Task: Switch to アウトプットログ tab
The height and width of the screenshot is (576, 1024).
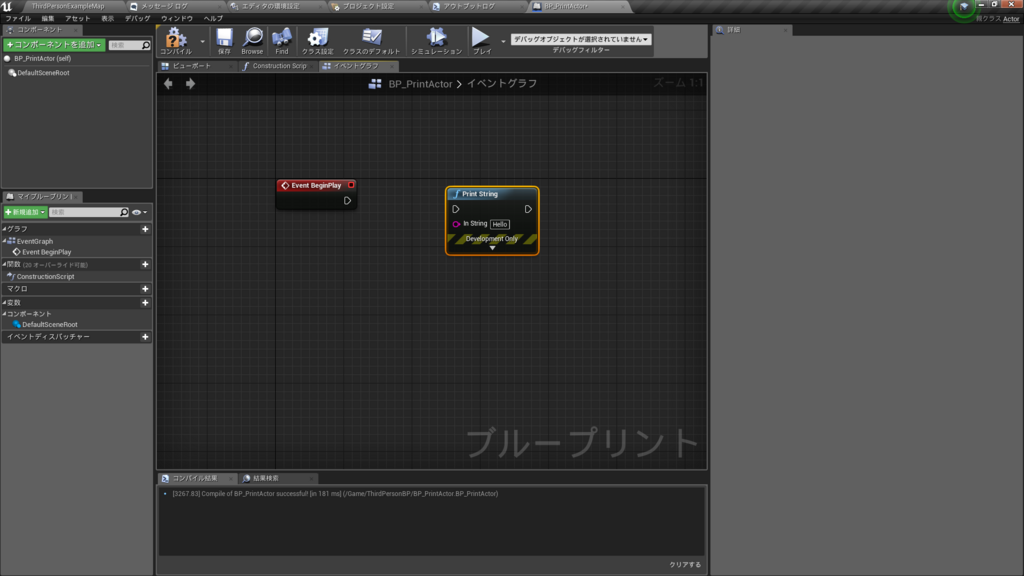Action: (x=469, y=6)
